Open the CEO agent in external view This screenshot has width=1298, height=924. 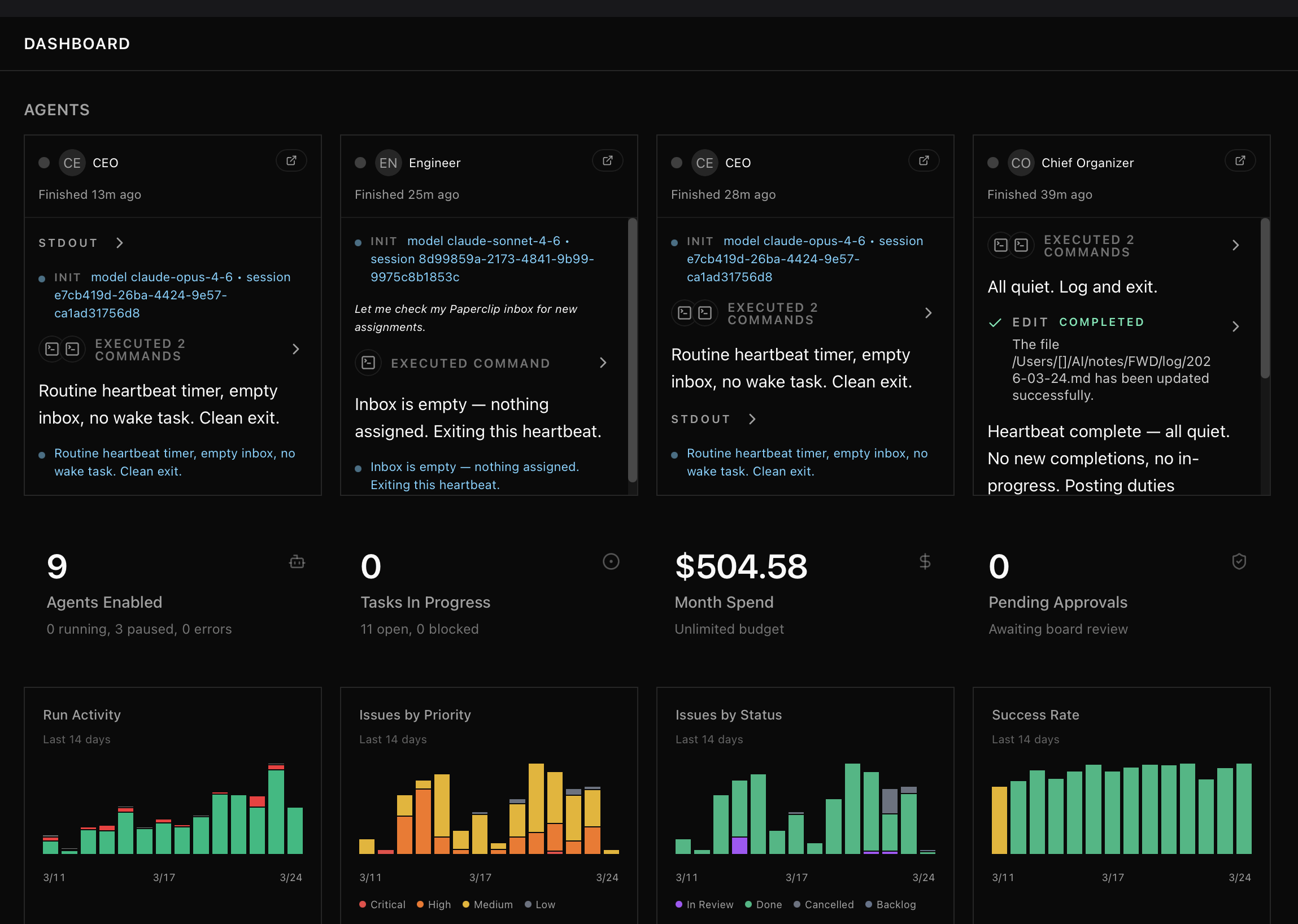(x=291, y=160)
